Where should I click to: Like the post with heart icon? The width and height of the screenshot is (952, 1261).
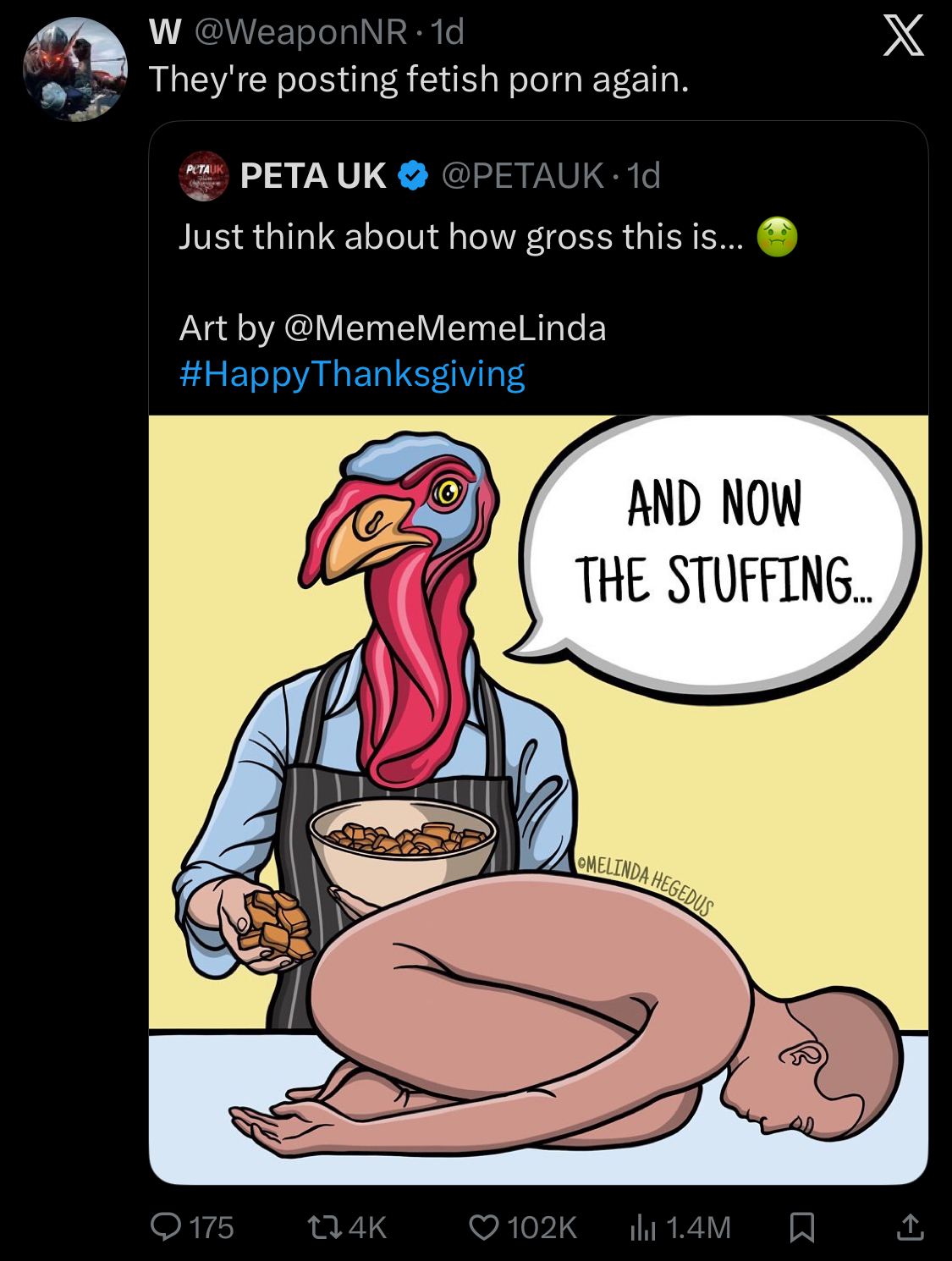point(484,1226)
